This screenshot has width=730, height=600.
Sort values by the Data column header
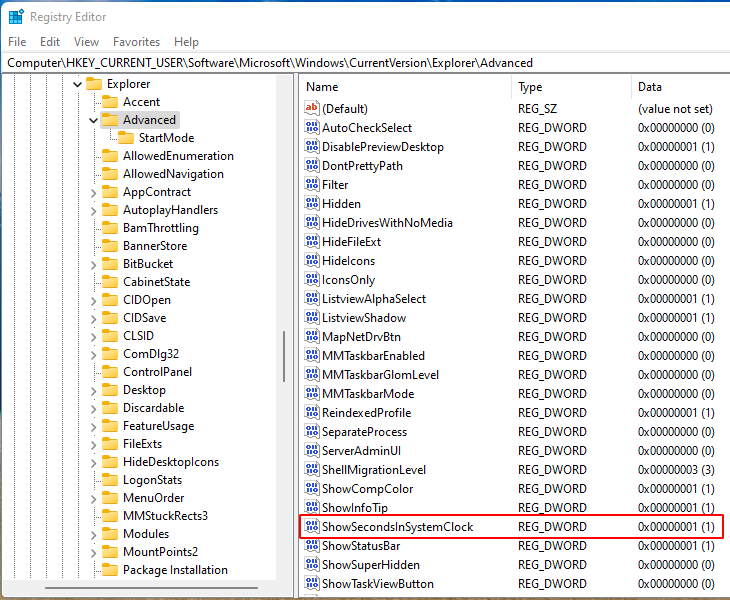coord(681,87)
